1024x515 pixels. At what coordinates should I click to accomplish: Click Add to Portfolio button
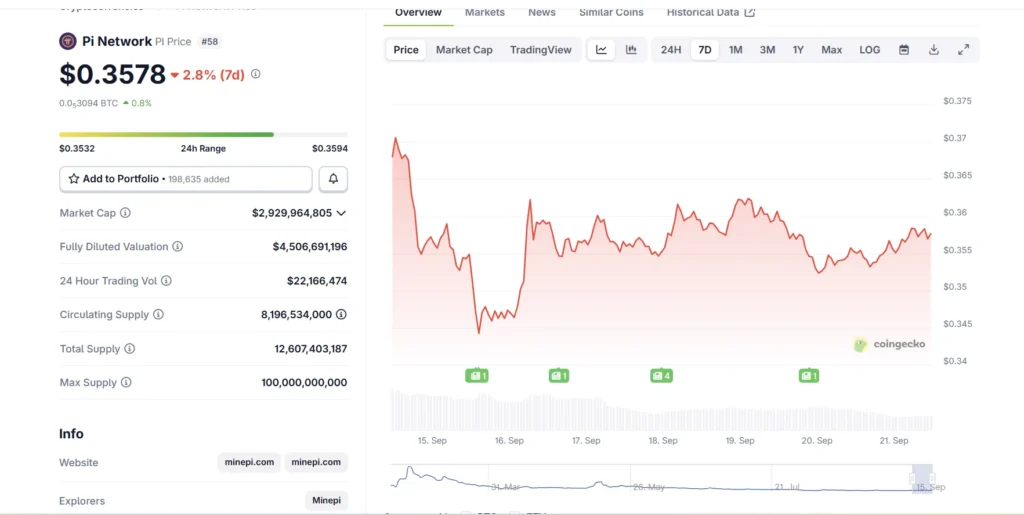[186, 179]
